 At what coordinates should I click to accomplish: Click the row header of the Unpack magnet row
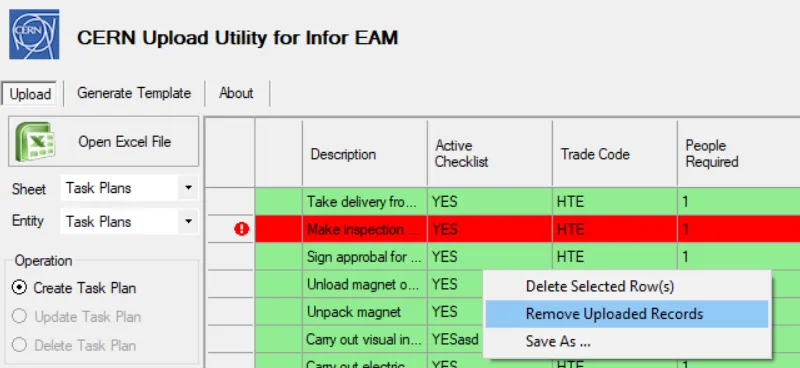pyautogui.click(x=230, y=312)
